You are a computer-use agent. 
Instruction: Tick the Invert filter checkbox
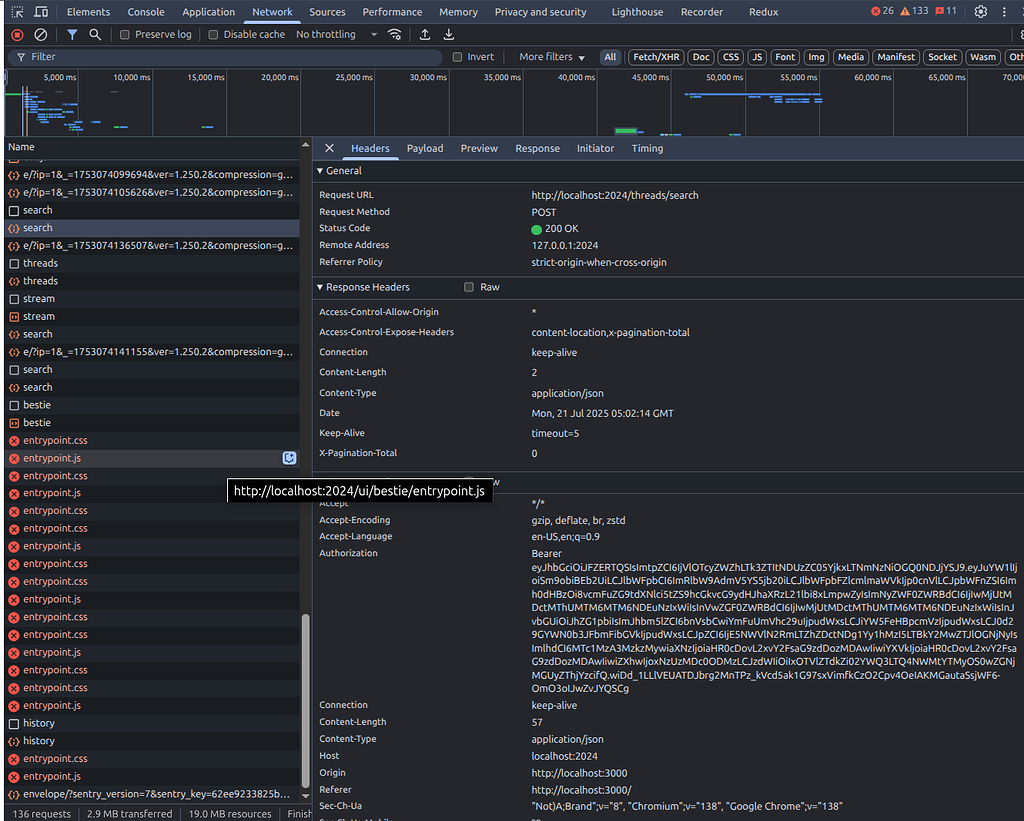tap(458, 57)
